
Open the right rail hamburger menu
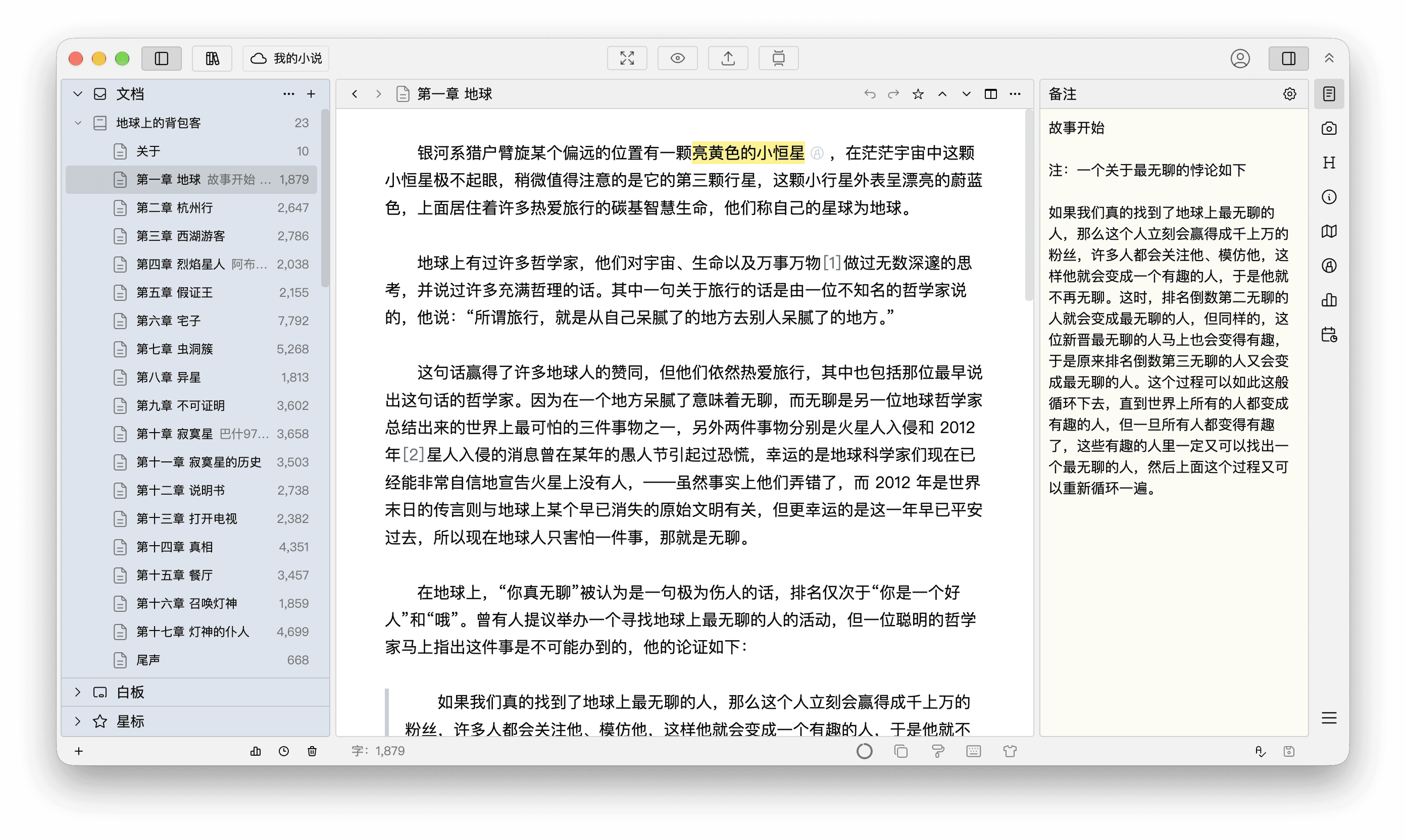1329,718
